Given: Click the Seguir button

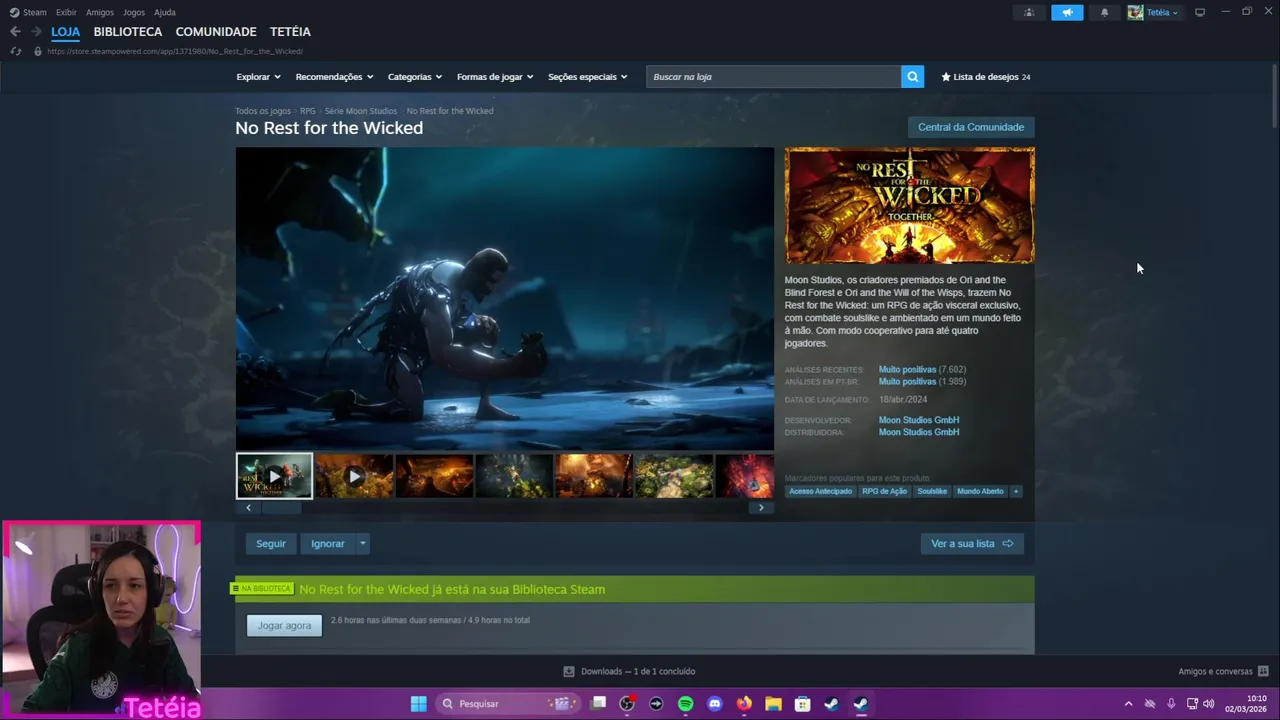Looking at the screenshot, I should point(271,544).
